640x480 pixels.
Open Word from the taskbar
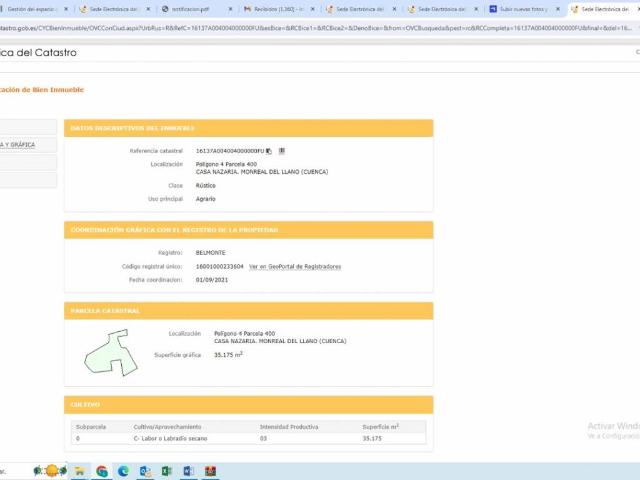tap(188, 471)
